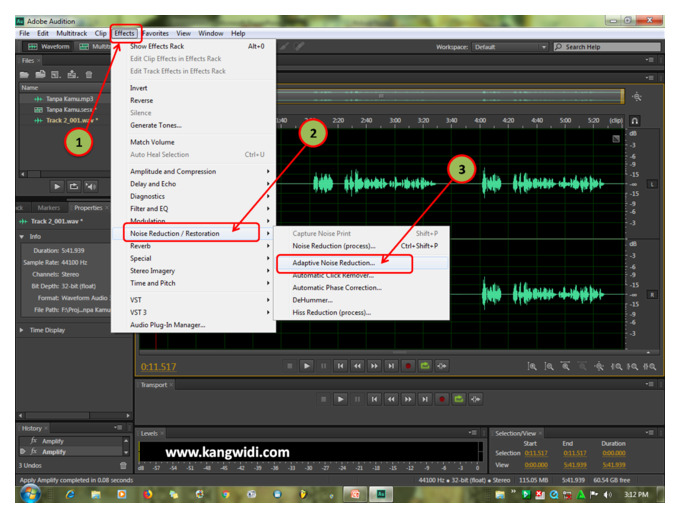Click the Levels meter bar
This screenshot has width=680, height=518.
click(x=311, y=452)
